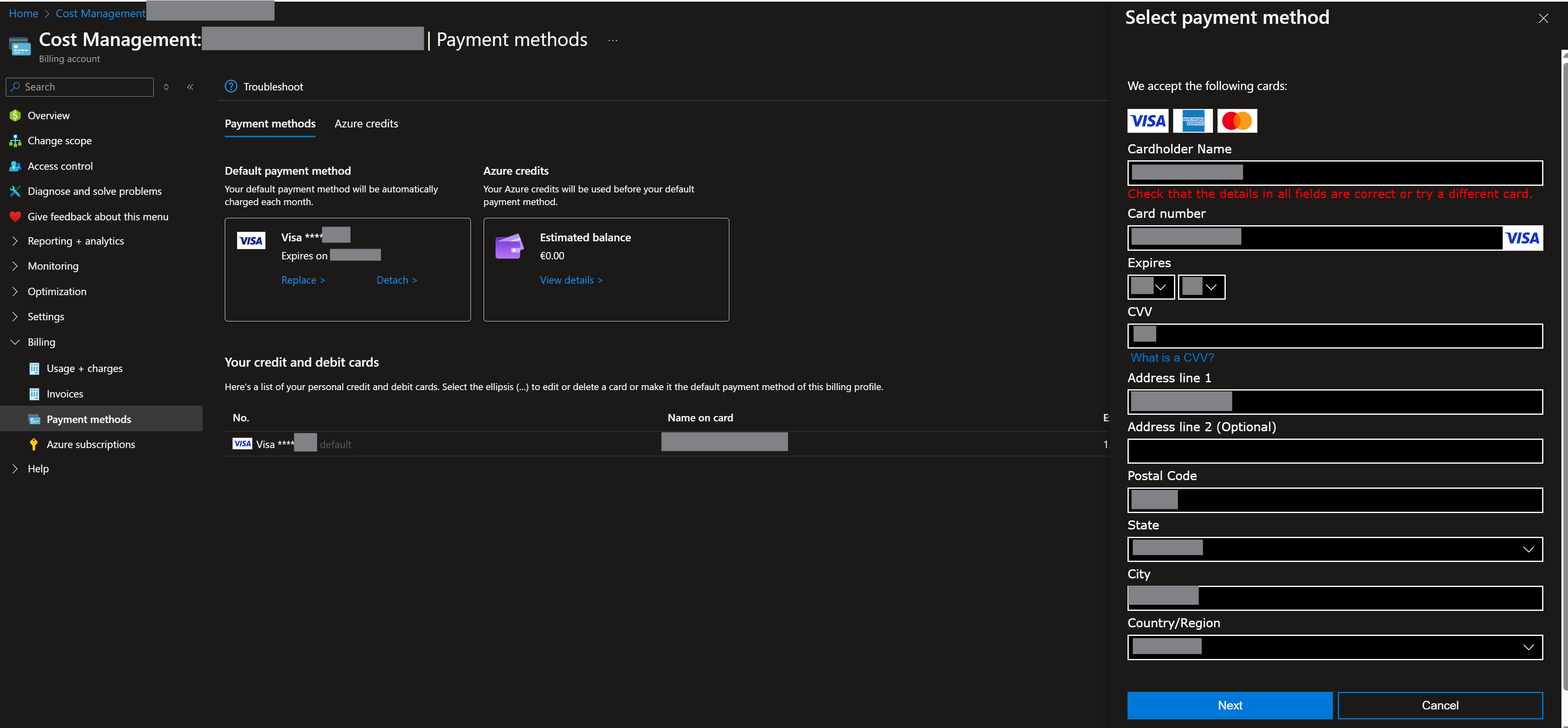This screenshot has width=1568, height=728.
Task: Click the Payment methods card icon in sidebar
Action: (35, 419)
